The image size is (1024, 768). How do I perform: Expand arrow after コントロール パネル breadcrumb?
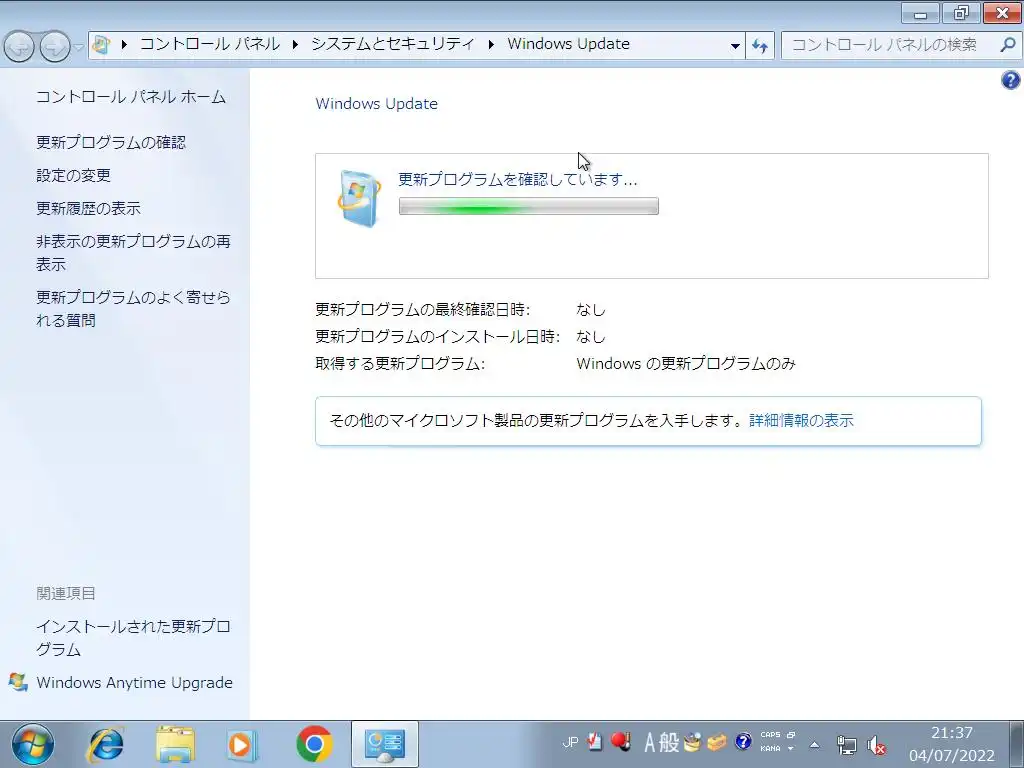[x=295, y=44]
